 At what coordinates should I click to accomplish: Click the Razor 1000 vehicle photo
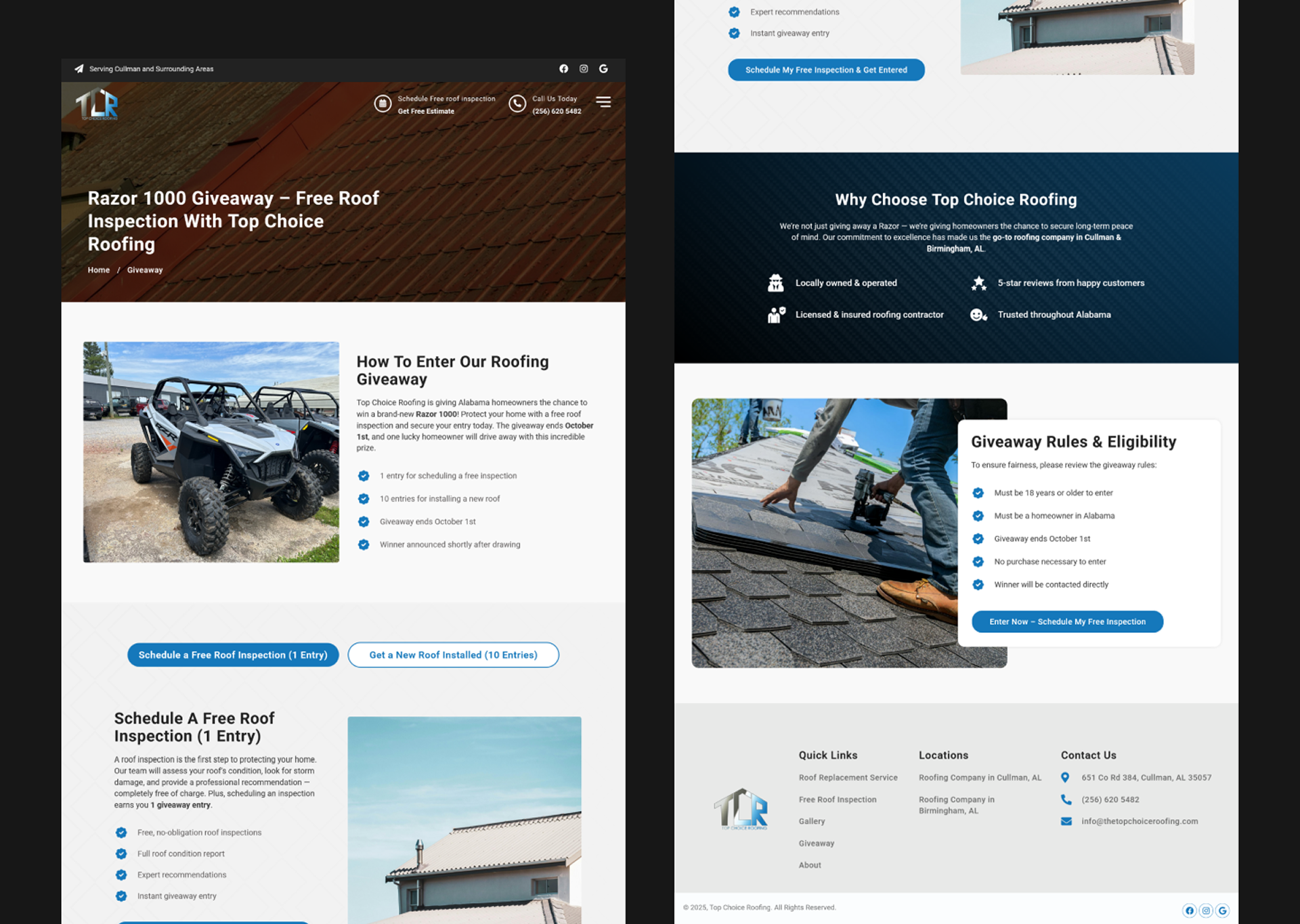[211, 452]
